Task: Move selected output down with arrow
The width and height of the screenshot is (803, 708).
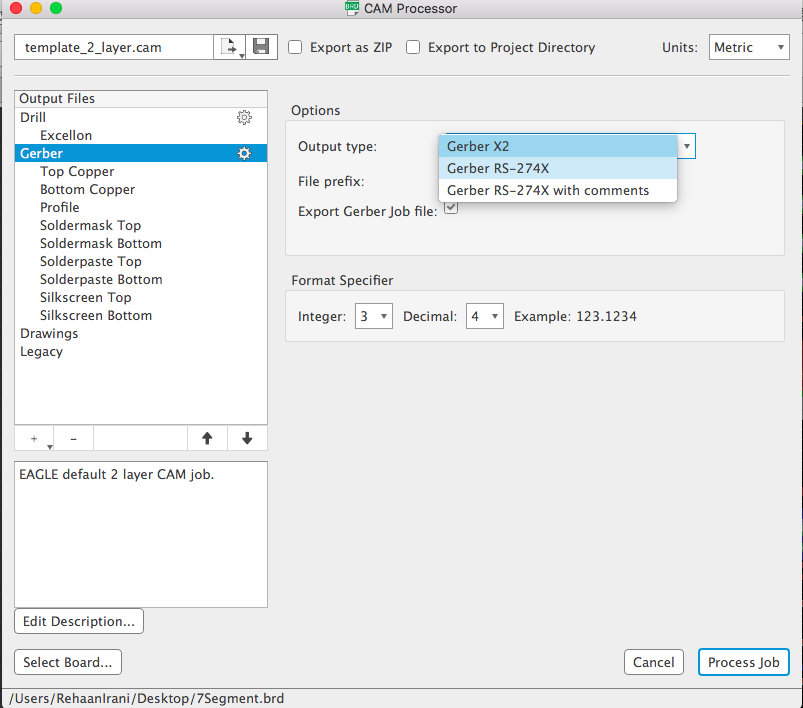Action: click(247, 439)
